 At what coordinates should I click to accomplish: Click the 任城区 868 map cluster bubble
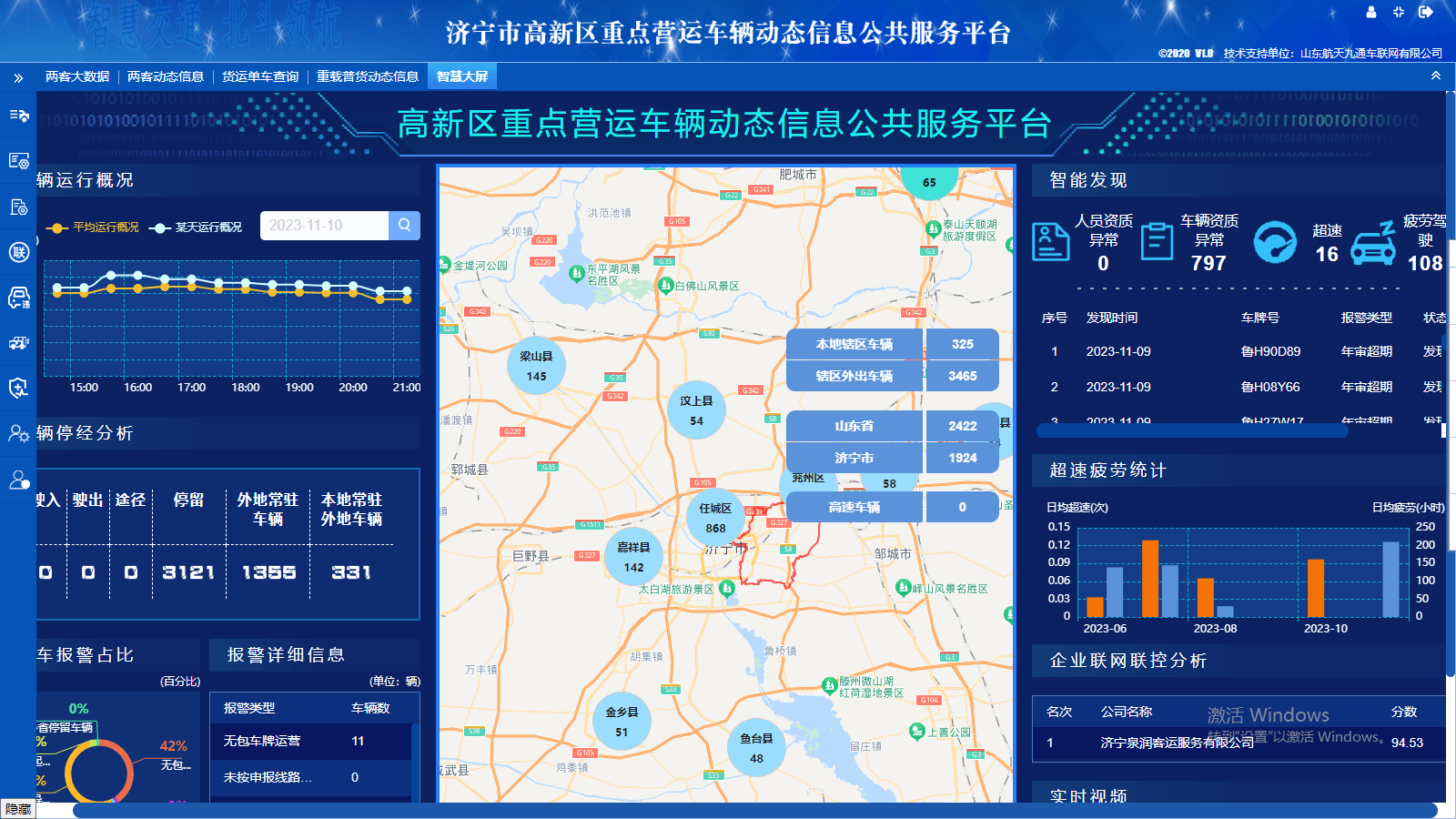pos(715,518)
